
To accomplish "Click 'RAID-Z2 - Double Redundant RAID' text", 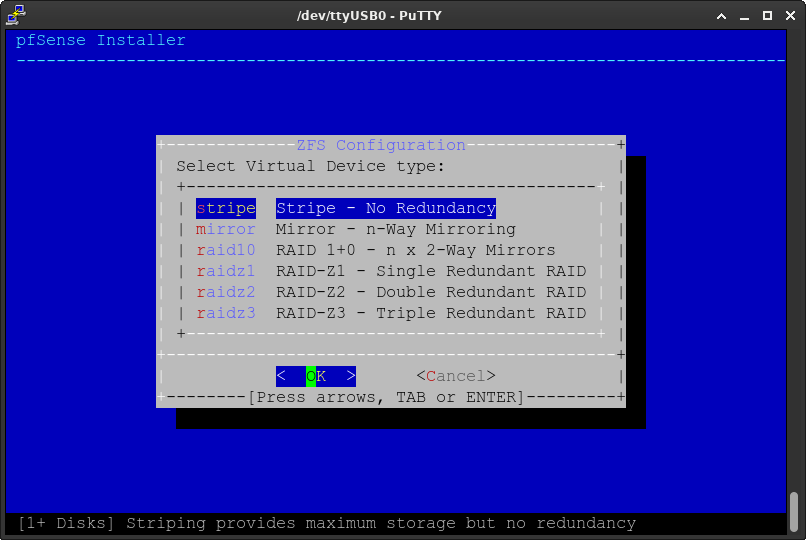I will click(431, 292).
